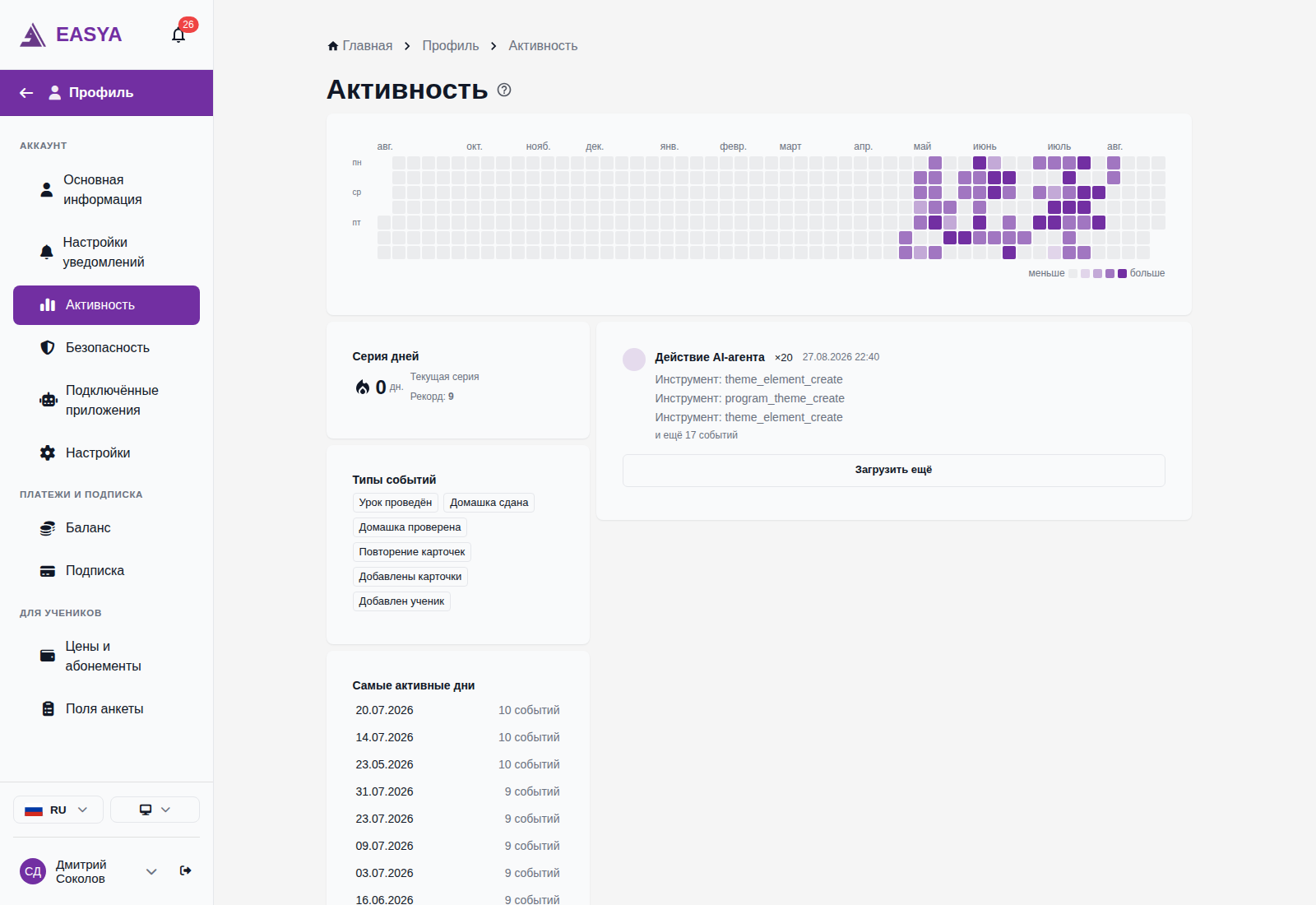Click the EASYA logo
1316x905 pixels.
click(x=71, y=35)
